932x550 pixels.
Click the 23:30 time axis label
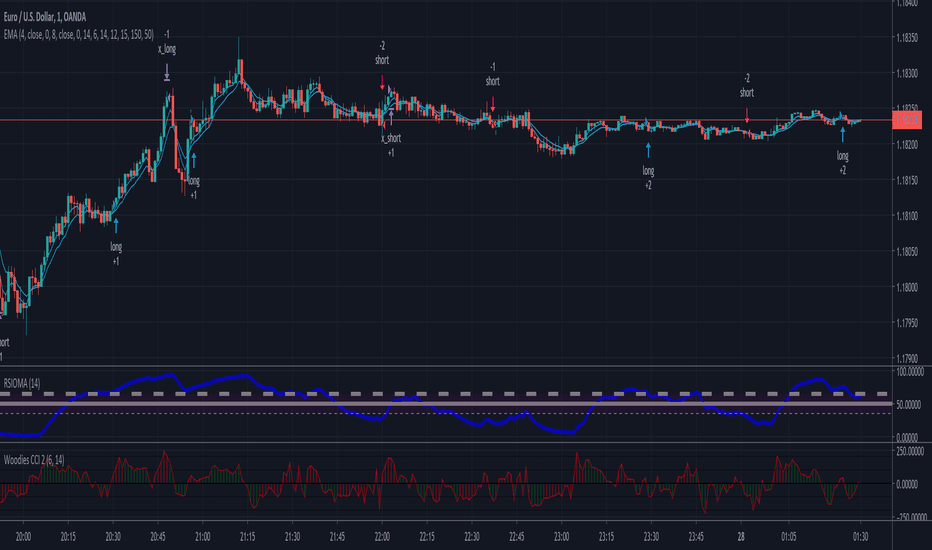coord(651,537)
